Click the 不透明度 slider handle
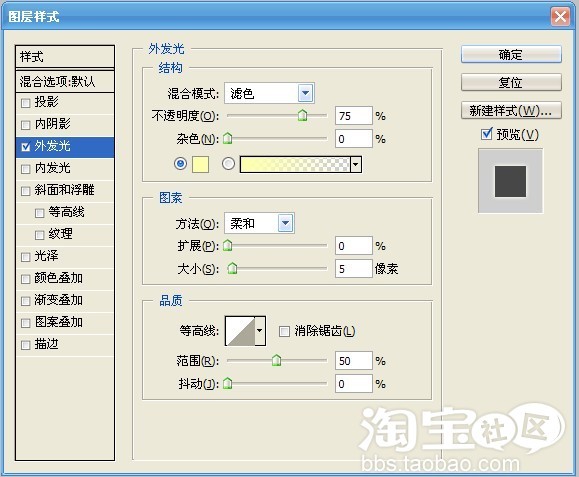 (302, 116)
